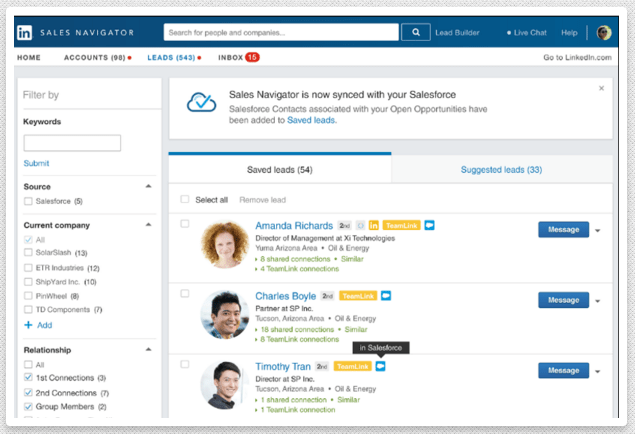Open dropdown beside Charles Boyle's Message button

(597, 301)
